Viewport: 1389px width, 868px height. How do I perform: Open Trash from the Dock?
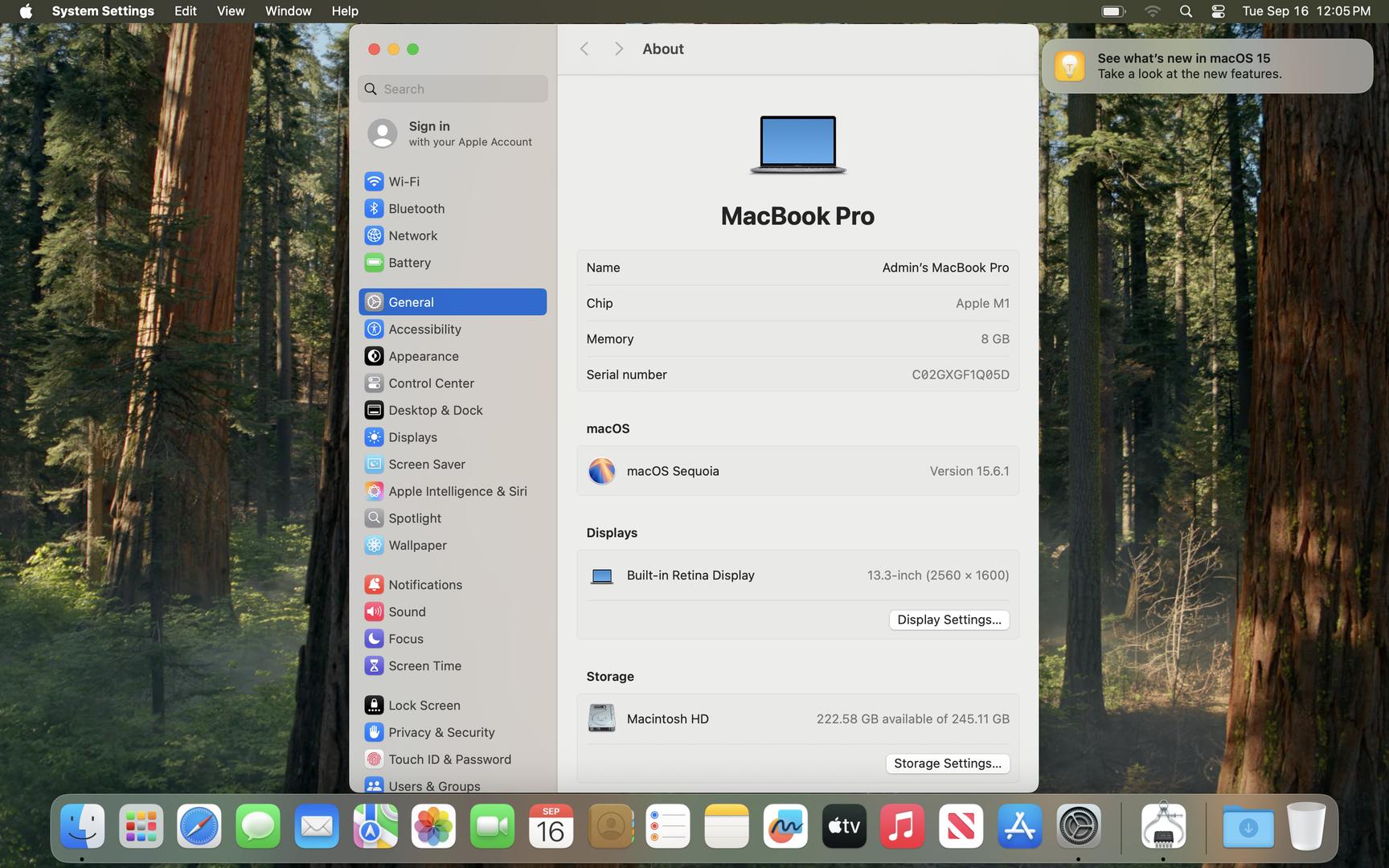coord(1306,826)
